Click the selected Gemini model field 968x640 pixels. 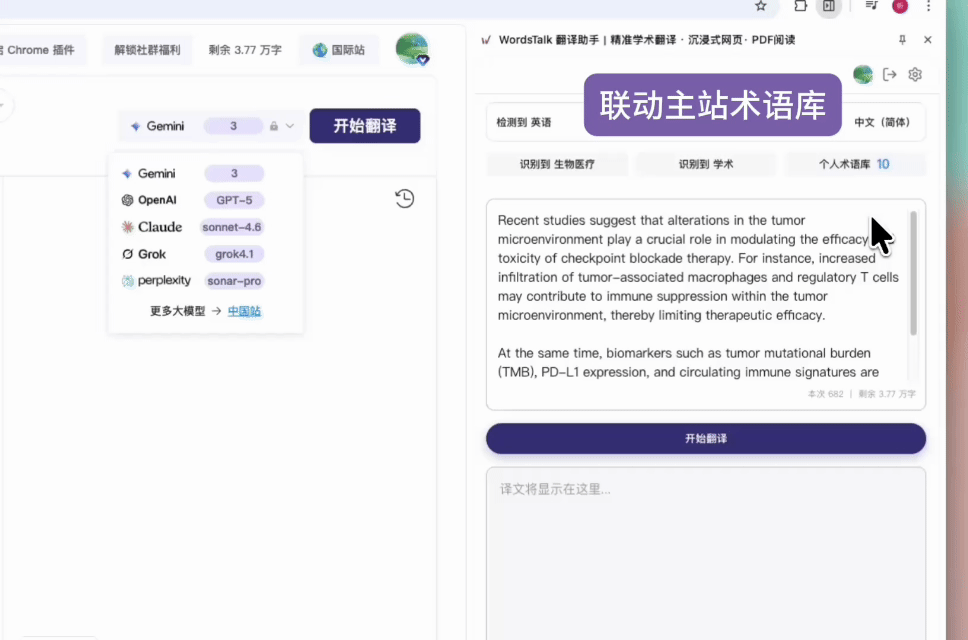coord(212,126)
